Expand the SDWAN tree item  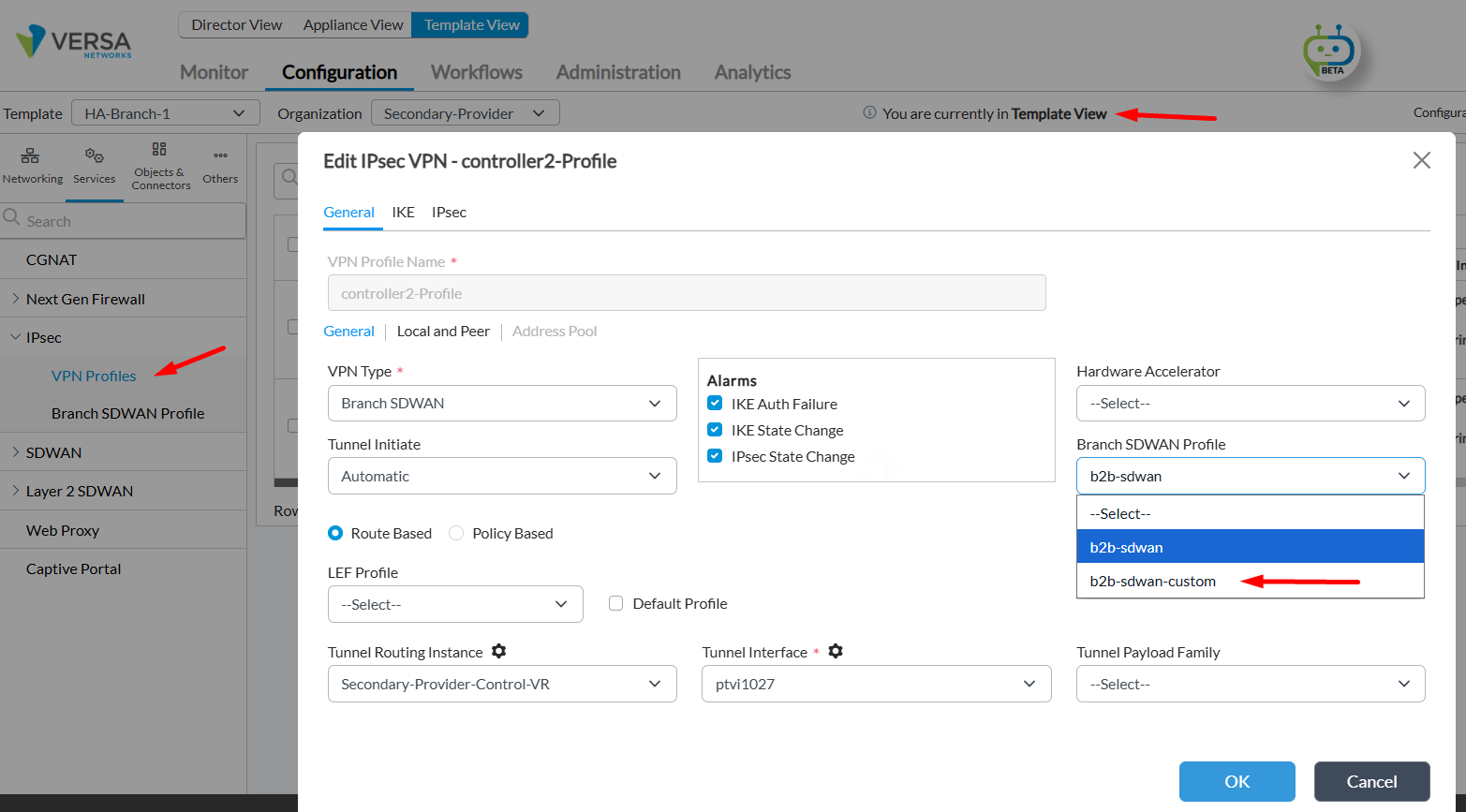16,451
